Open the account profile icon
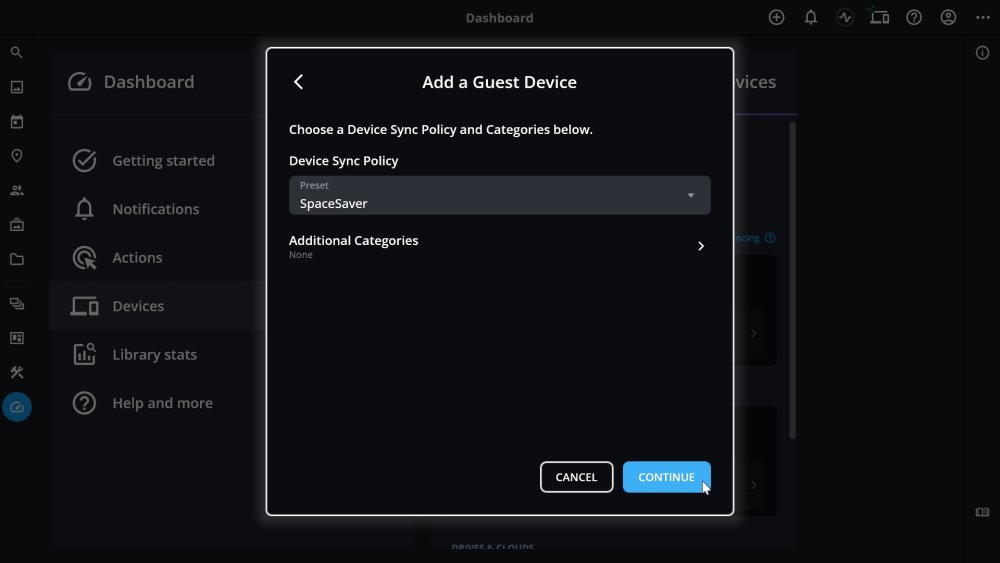The width and height of the screenshot is (1000, 563). point(948,17)
